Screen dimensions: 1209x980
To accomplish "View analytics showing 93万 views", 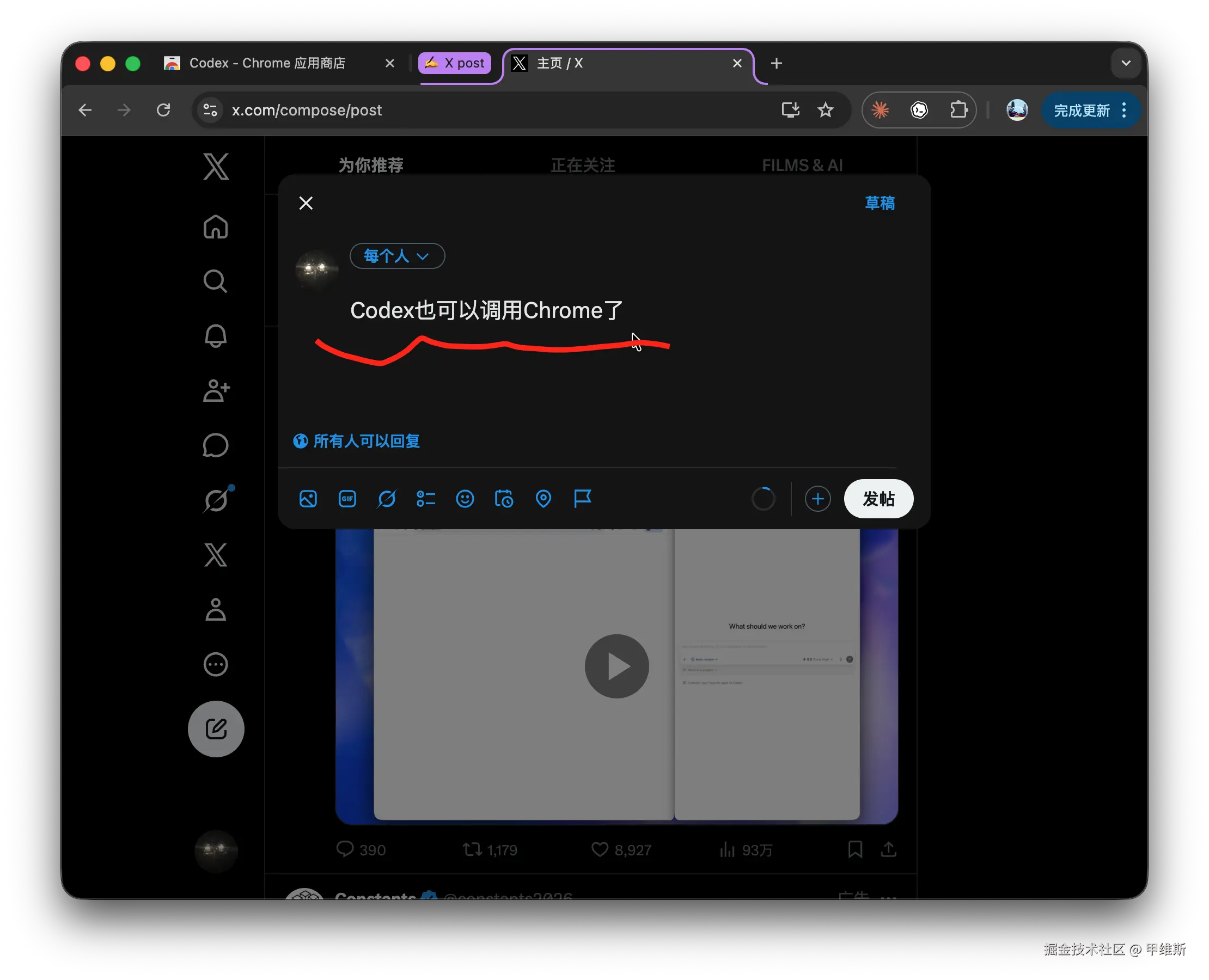I will coord(746,849).
